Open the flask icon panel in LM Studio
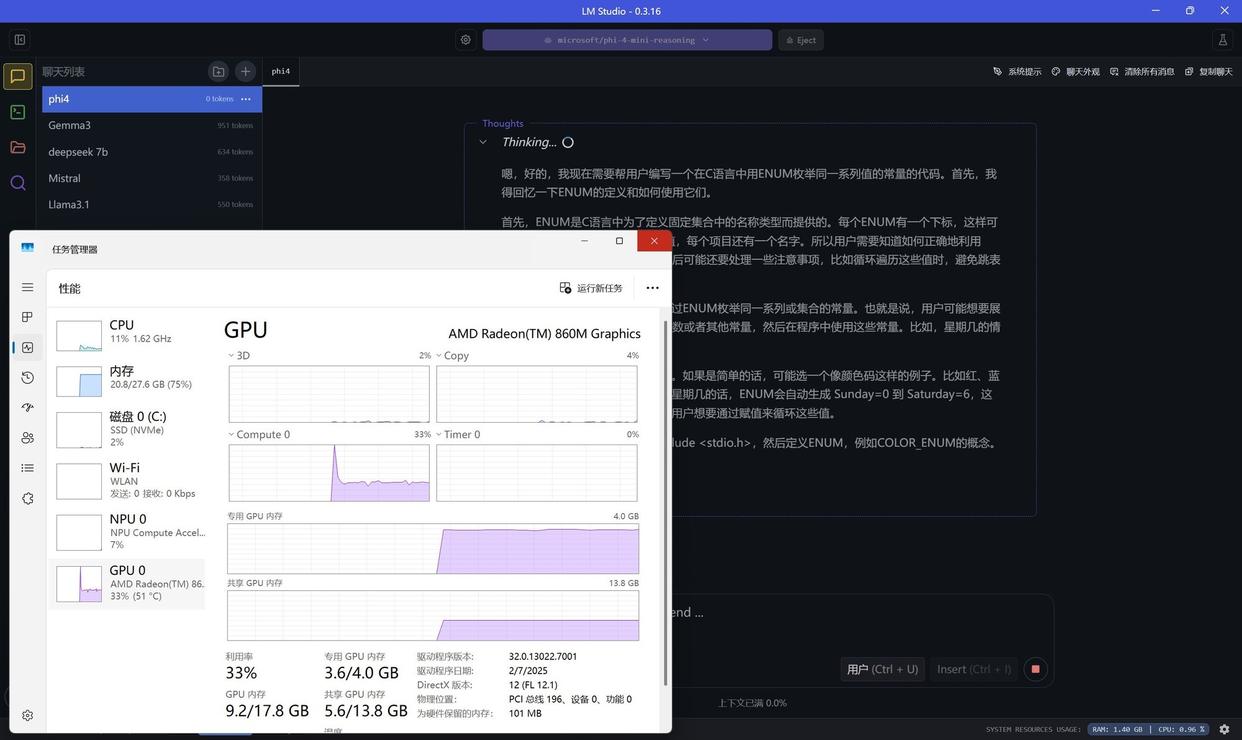This screenshot has height=740, width=1242. point(1222,40)
